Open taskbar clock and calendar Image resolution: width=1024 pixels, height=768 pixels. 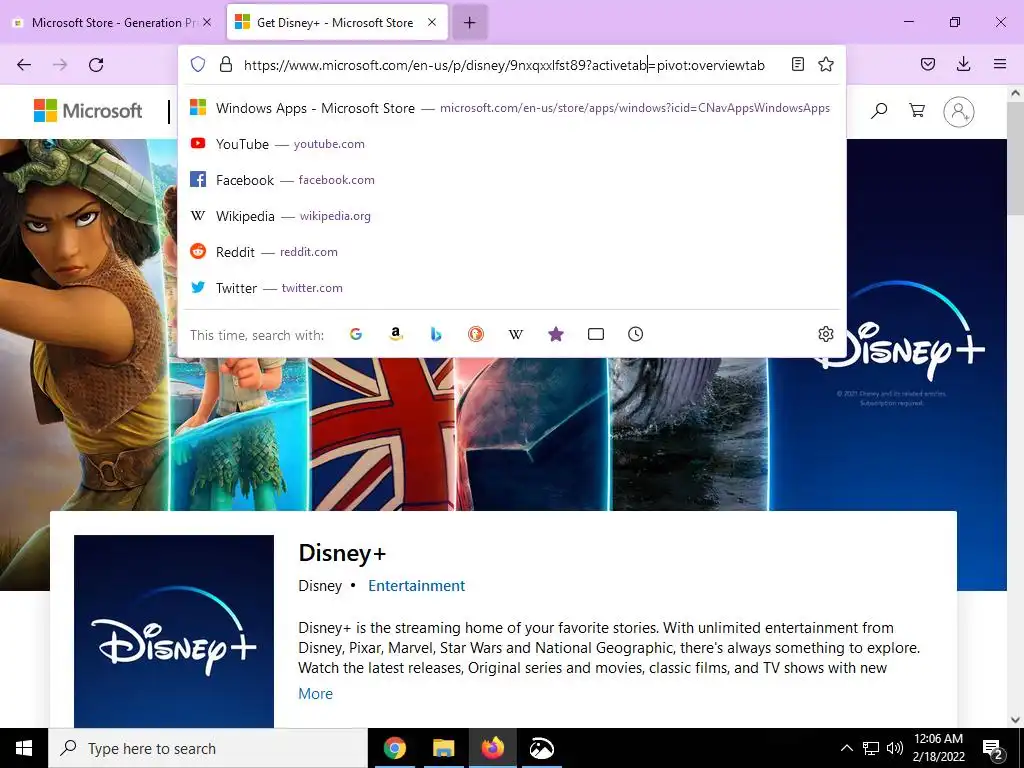click(x=938, y=748)
